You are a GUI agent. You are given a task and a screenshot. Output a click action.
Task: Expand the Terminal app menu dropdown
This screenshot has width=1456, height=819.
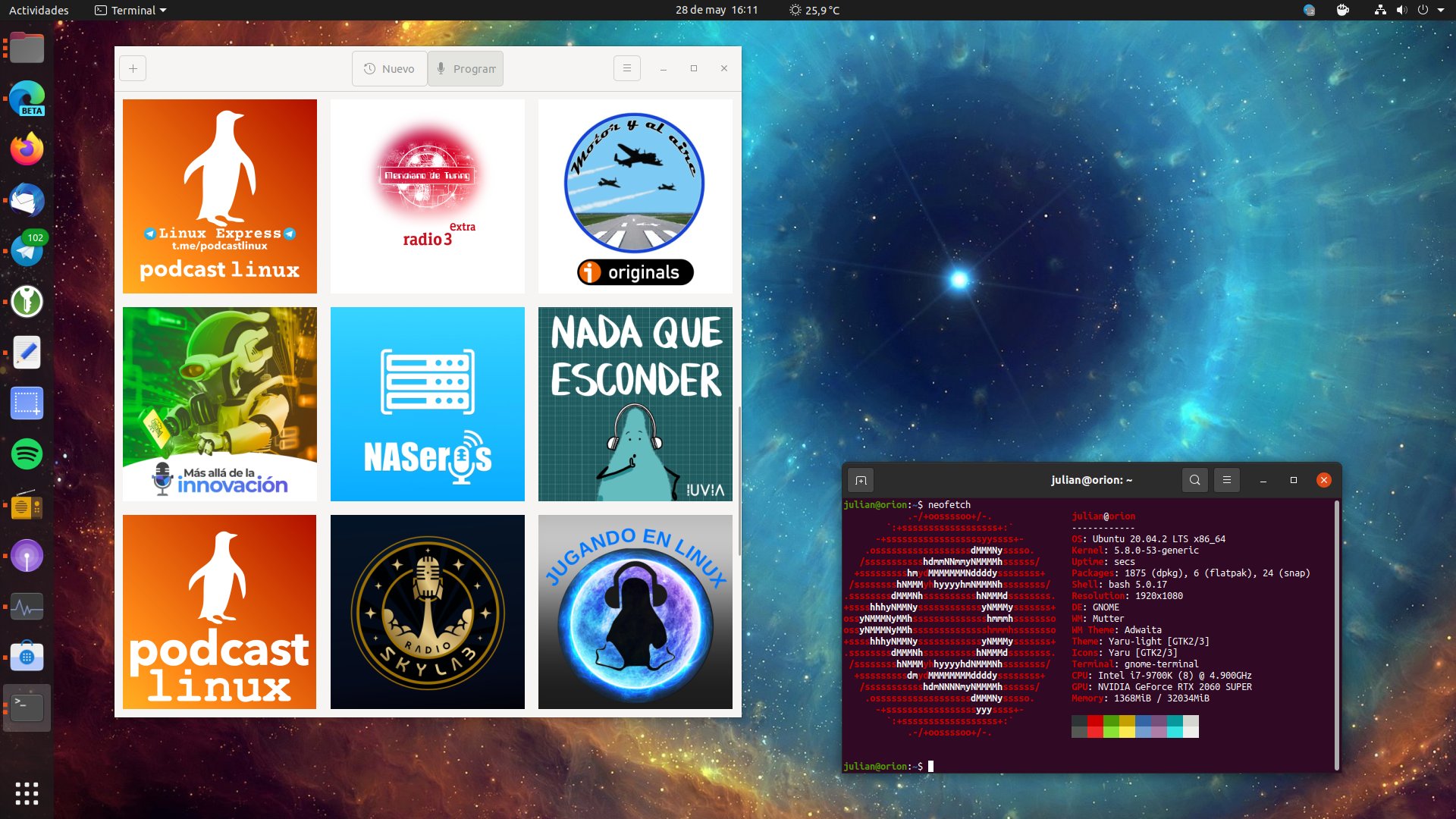coord(130,10)
